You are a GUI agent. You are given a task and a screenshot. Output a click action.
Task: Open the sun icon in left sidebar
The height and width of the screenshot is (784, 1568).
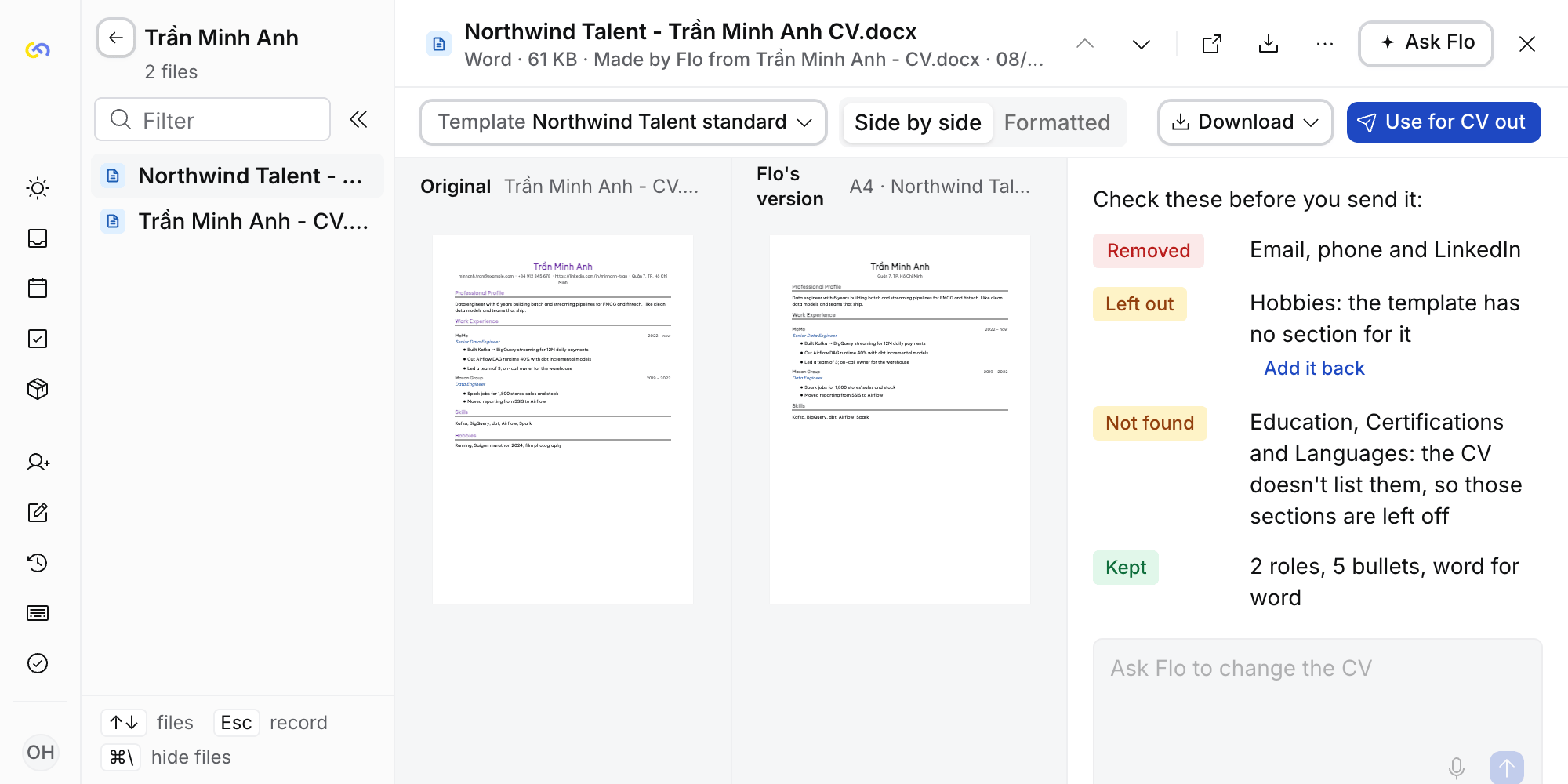point(38,188)
